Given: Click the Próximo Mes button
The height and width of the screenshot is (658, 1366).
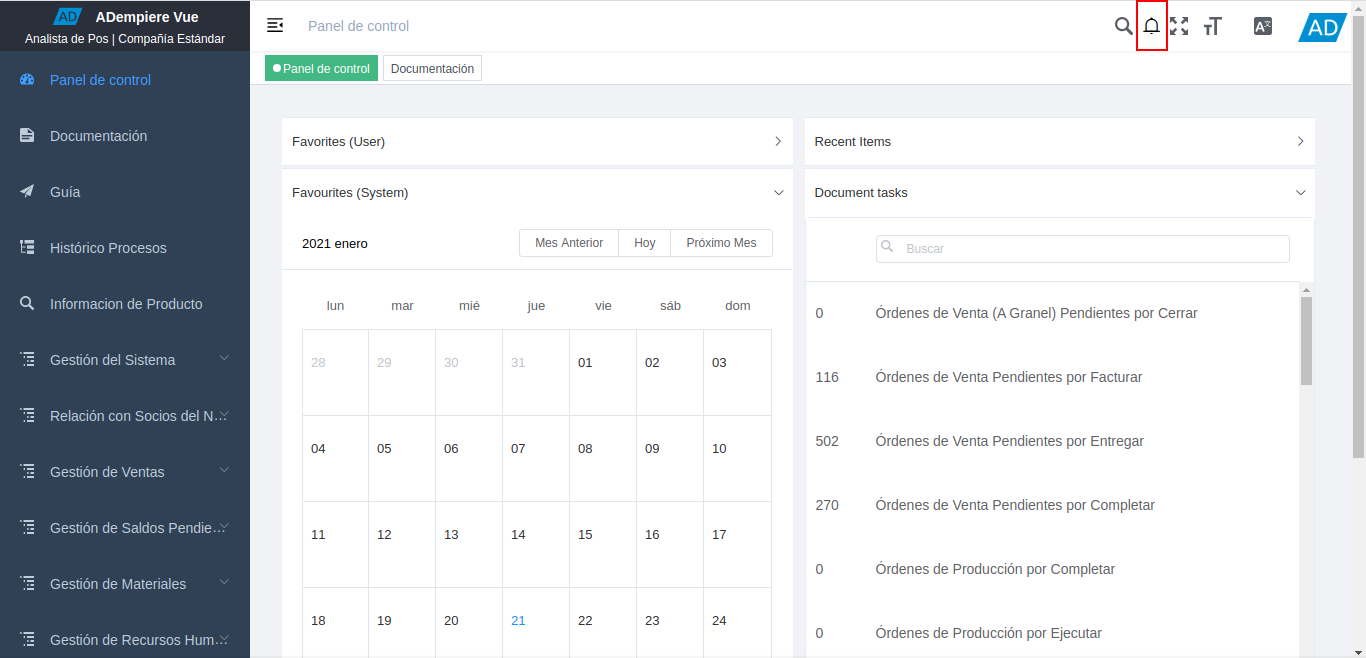Looking at the screenshot, I should coord(721,243).
